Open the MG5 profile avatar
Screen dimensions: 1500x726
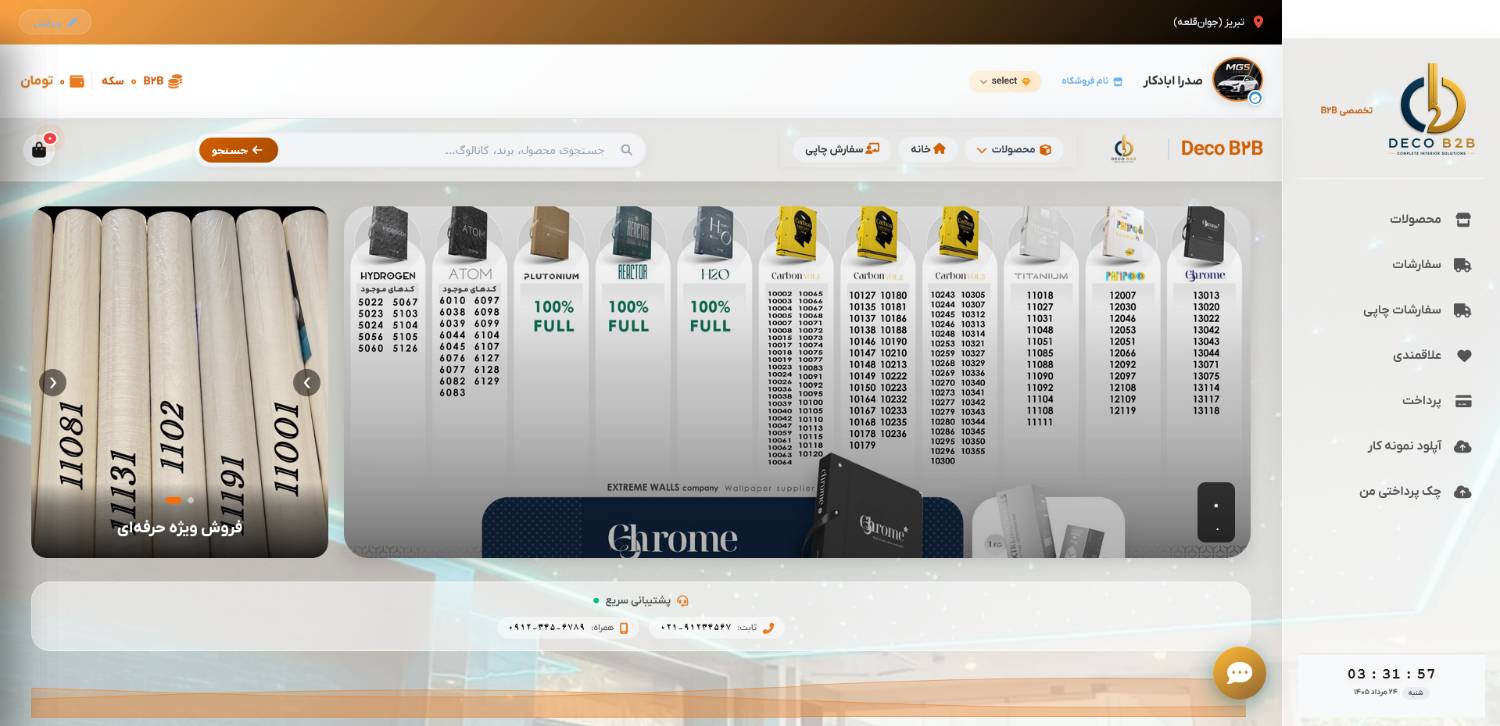1237,79
